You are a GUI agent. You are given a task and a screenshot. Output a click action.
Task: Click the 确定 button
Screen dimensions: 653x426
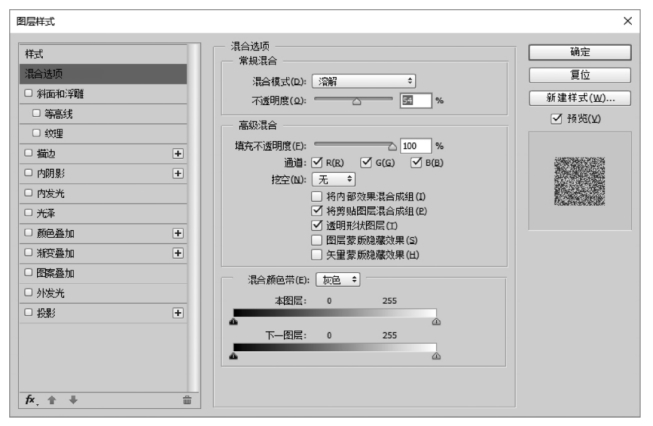(x=580, y=52)
